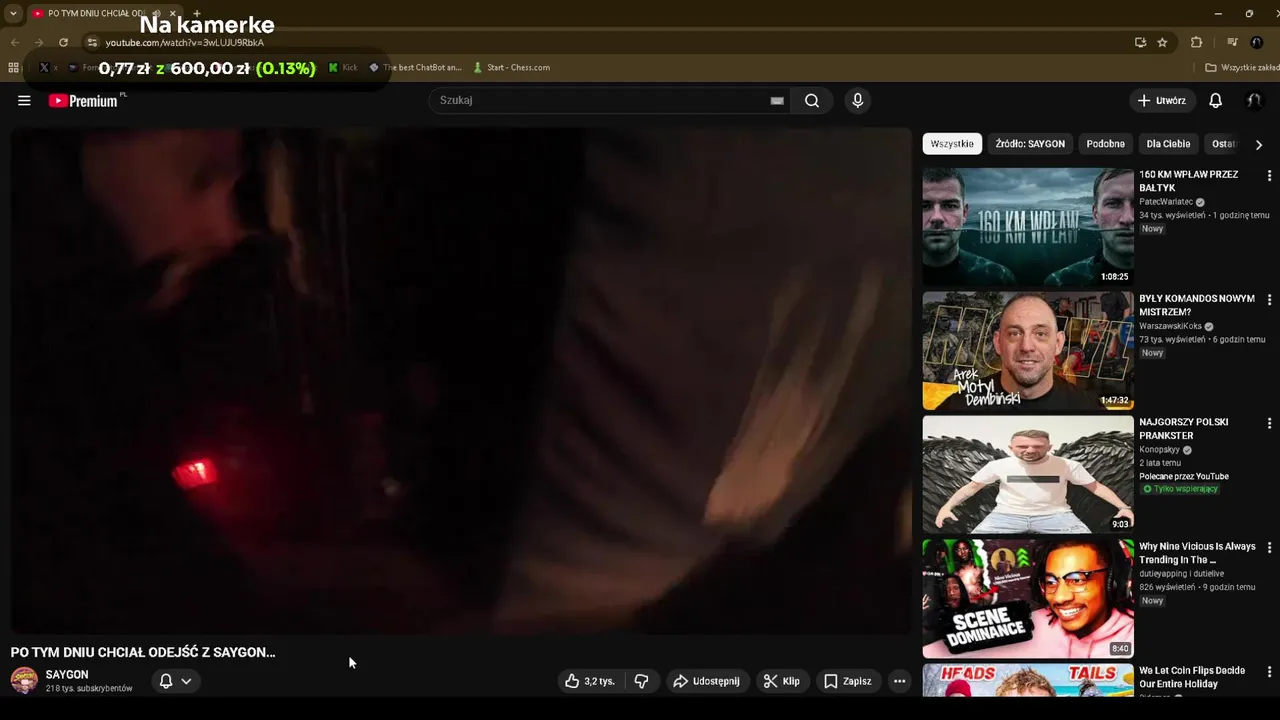Click the main video player
The image size is (1280, 720).
[x=461, y=380]
